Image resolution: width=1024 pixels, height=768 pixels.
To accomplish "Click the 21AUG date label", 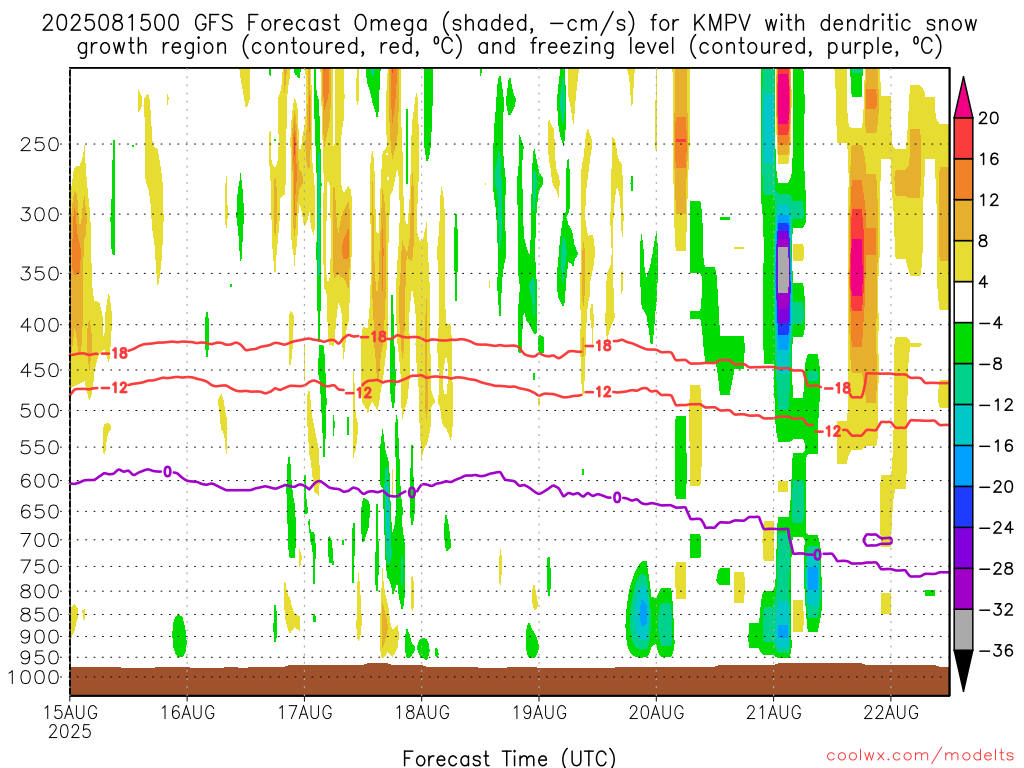I will (774, 712).
